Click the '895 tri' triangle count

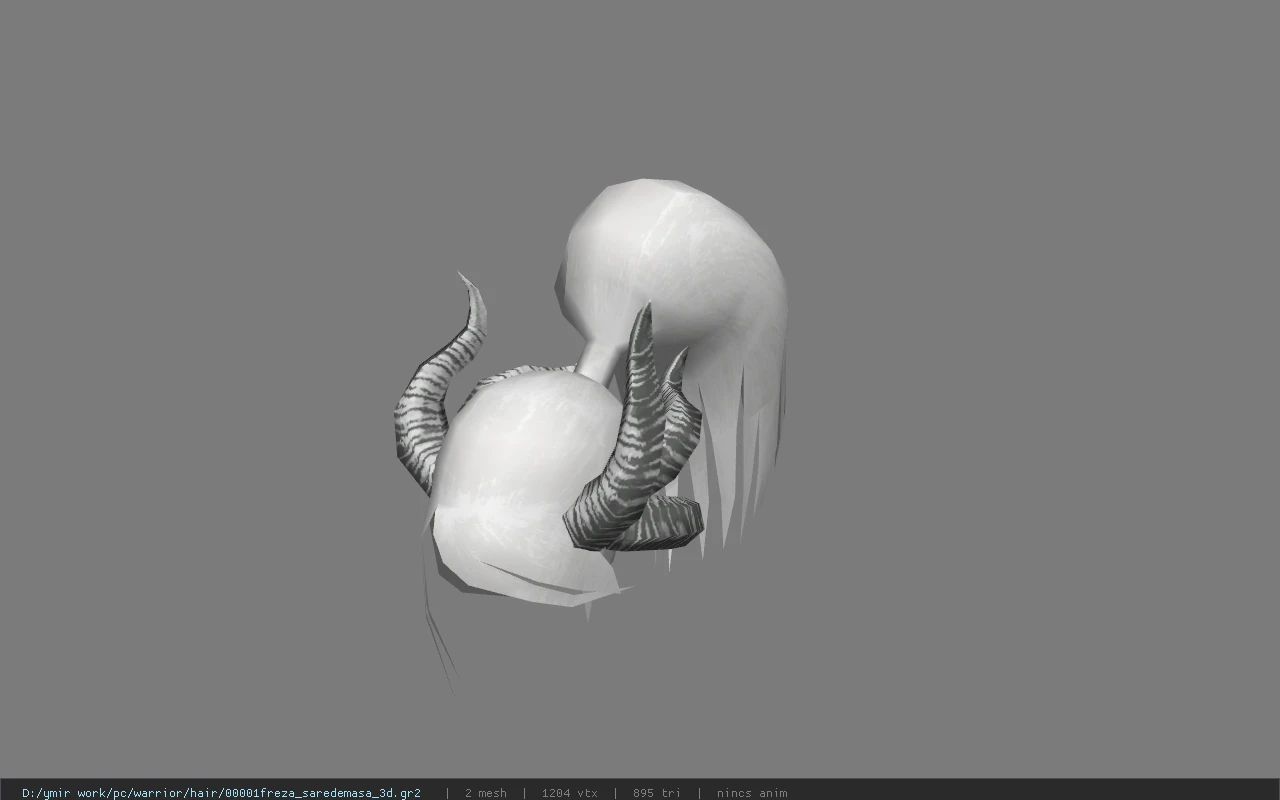point(656,793)
